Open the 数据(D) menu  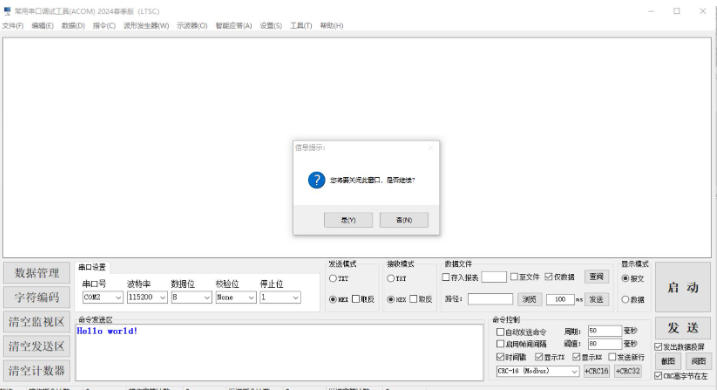[73, 26]
